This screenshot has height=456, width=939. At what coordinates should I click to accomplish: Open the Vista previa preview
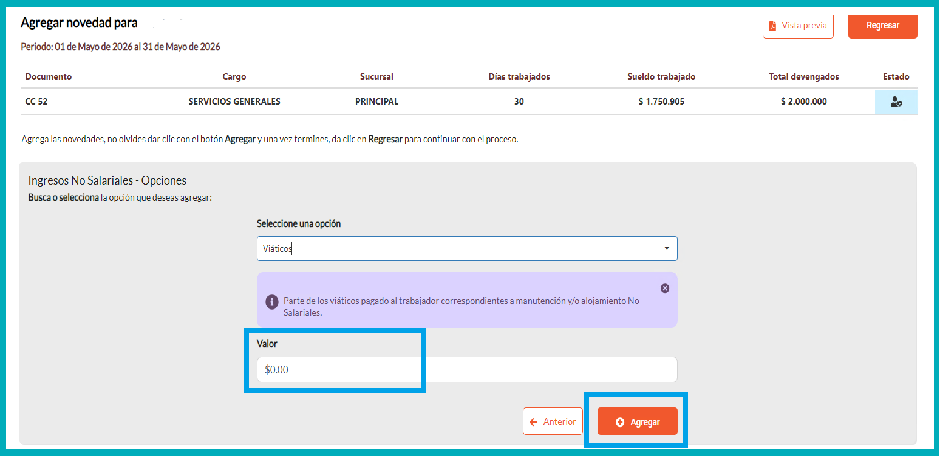798,26
